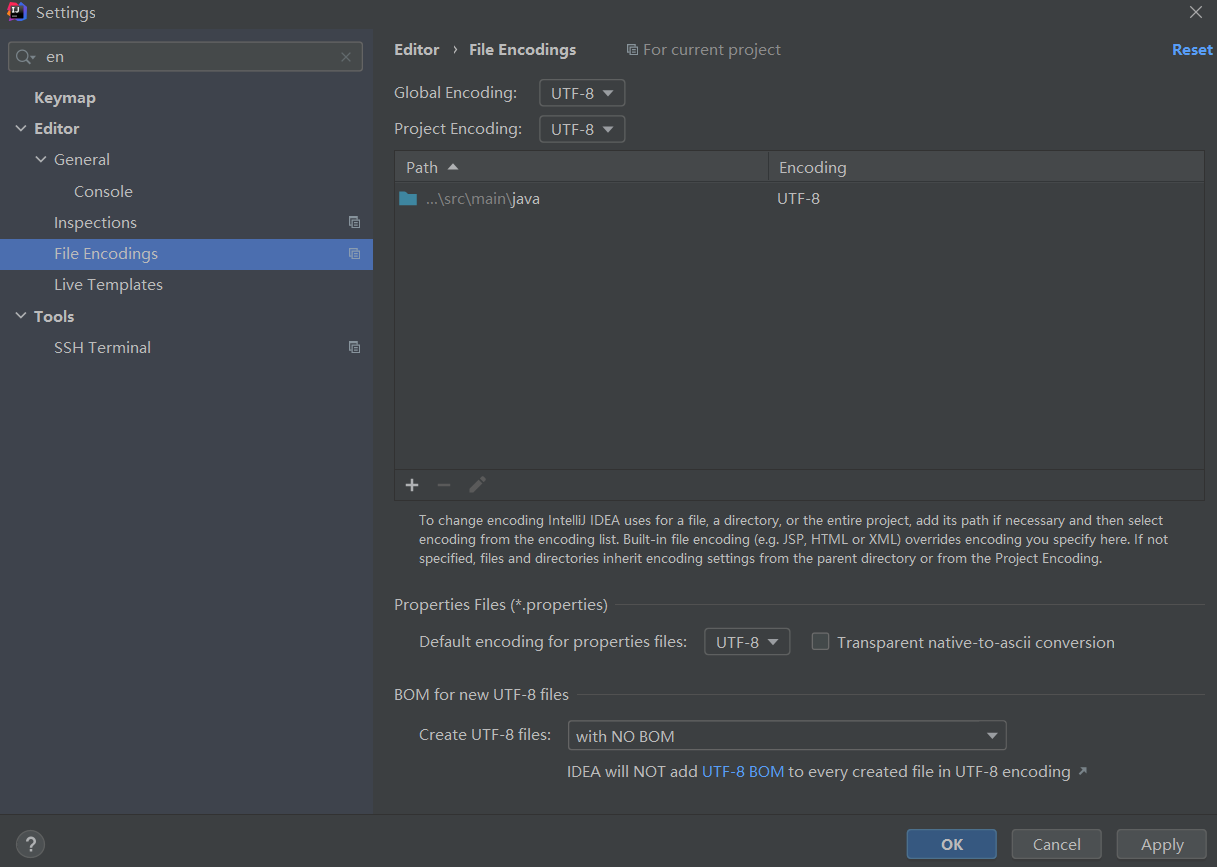Click the external link arrow after the BOM note

(x=1082, y=771)
